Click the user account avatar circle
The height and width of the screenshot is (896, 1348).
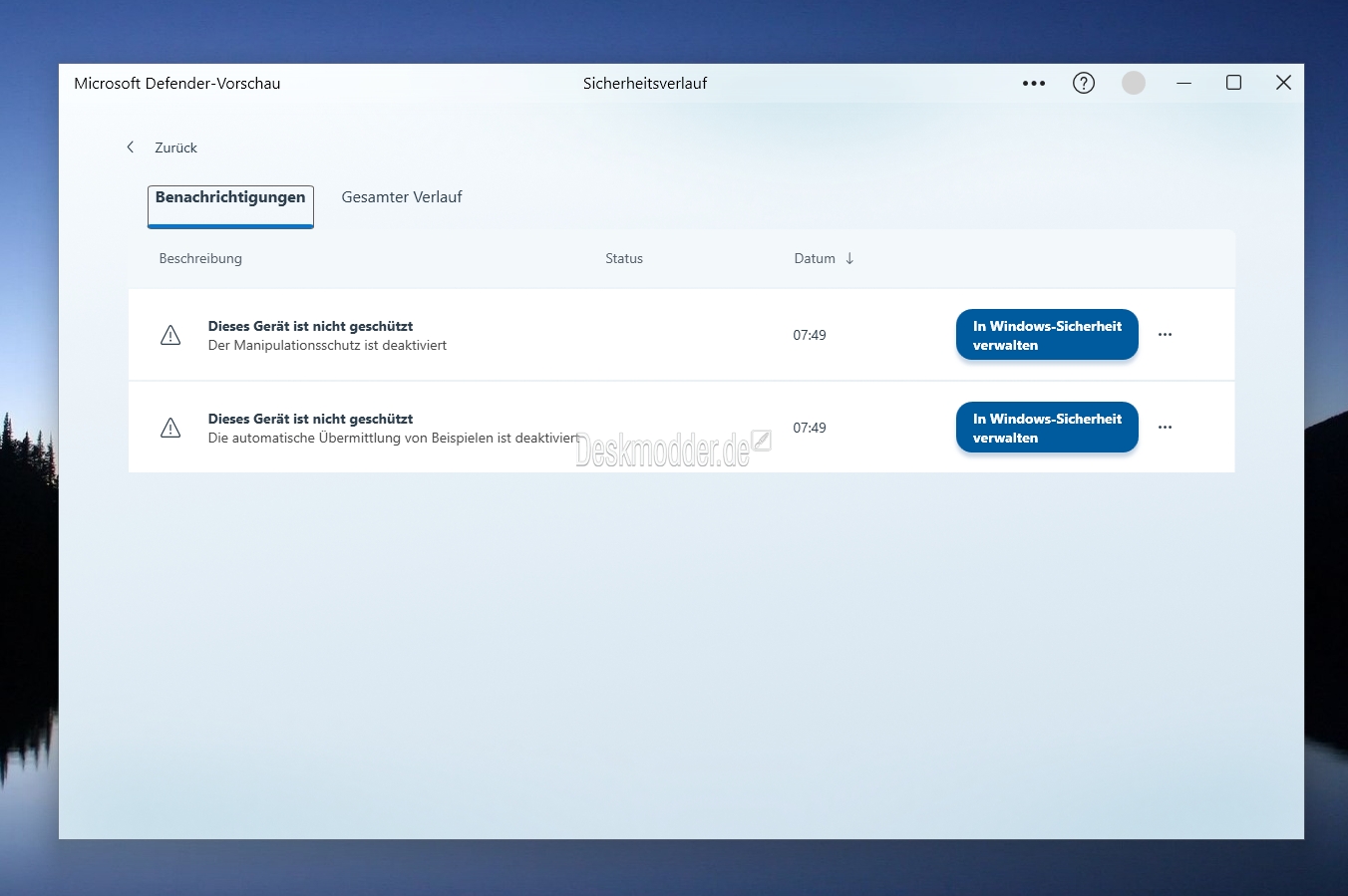pos(1134,83)
